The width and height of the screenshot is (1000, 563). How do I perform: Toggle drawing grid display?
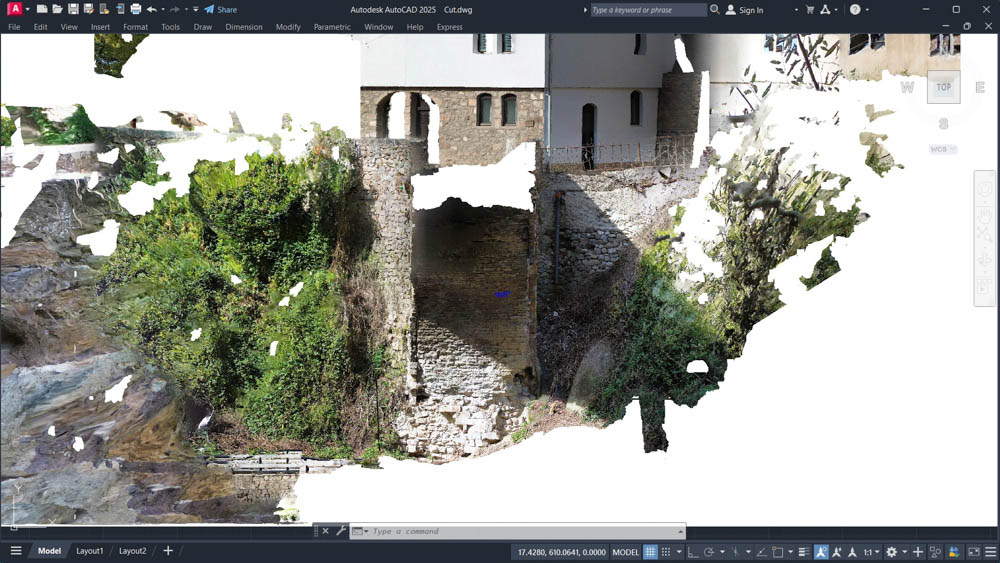pos(650,552)
